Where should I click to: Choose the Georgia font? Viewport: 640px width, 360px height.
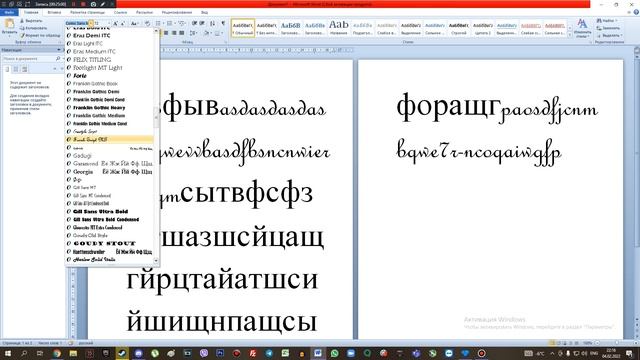click(x=109, y=171)
